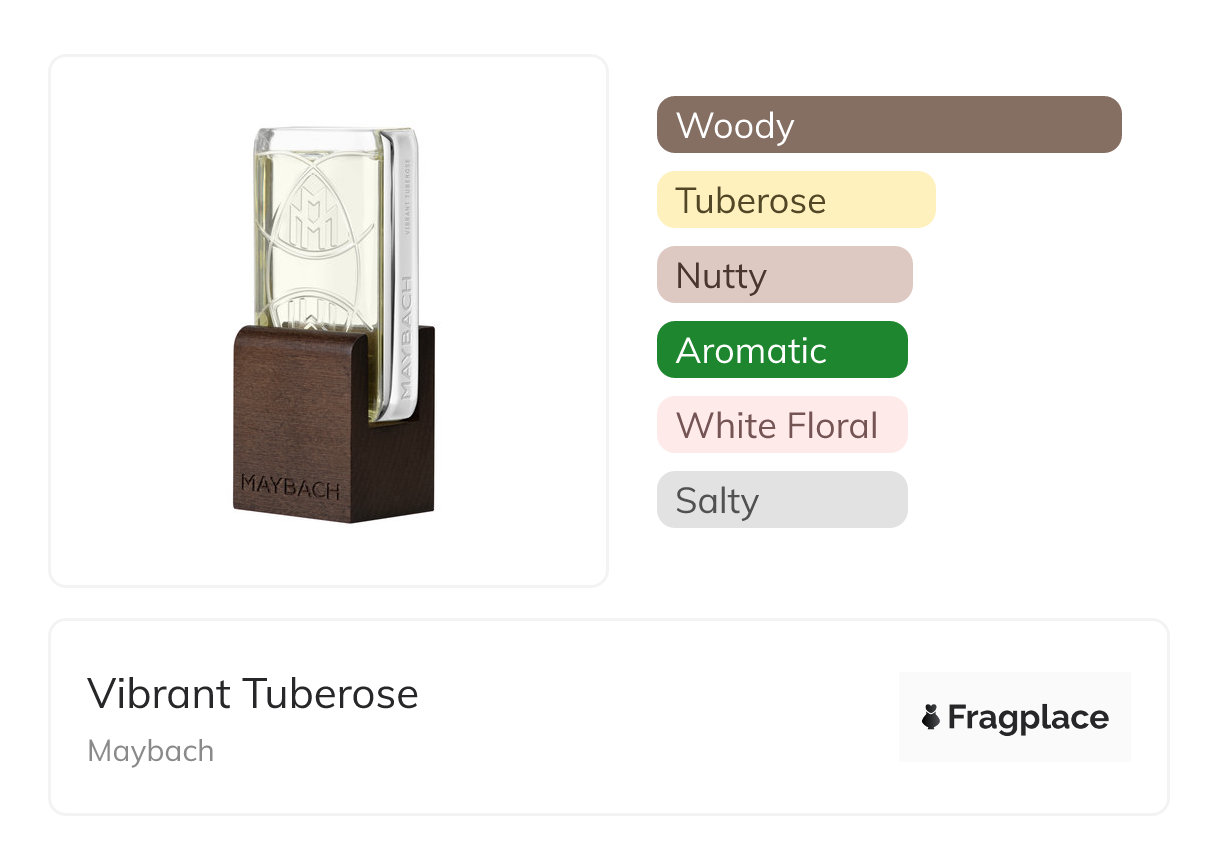Click the pink White Floral accord bar
Viewport: 1218px width, 864px height.
coord(781,425)
